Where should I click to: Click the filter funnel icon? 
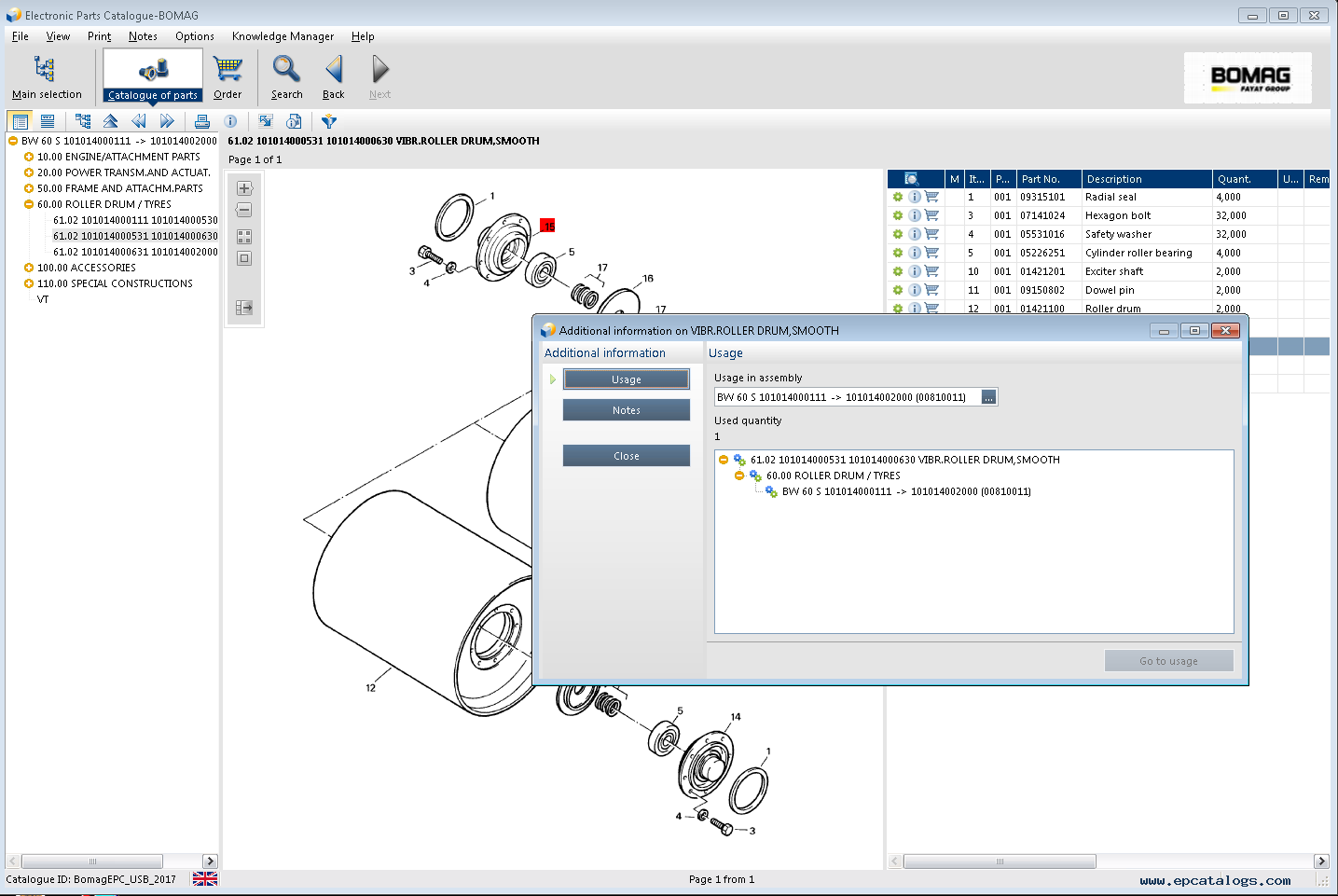(328, 121)
